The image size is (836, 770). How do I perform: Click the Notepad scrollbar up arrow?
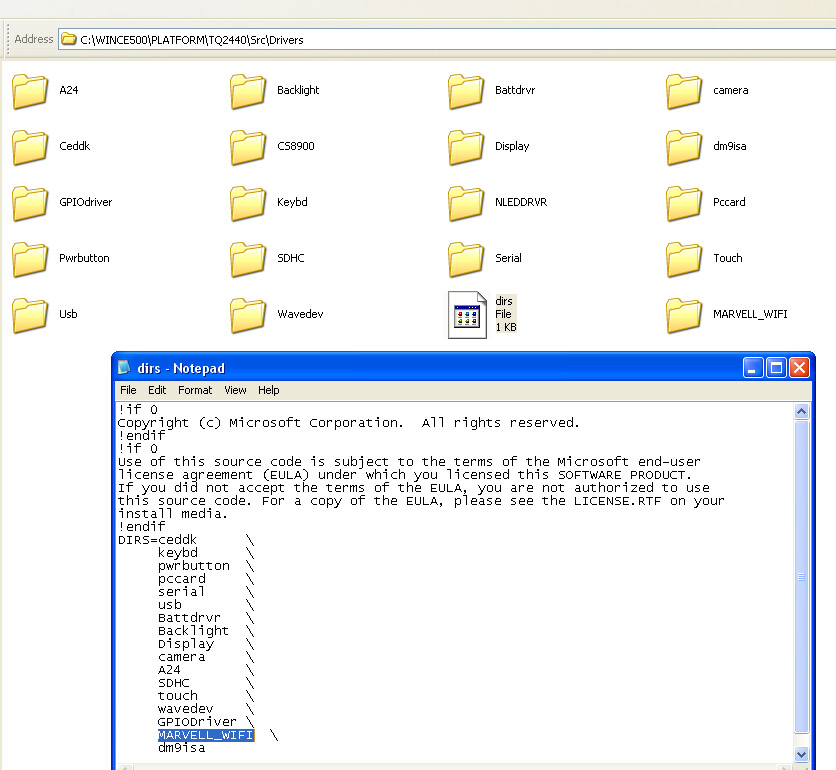click(801, 411)
